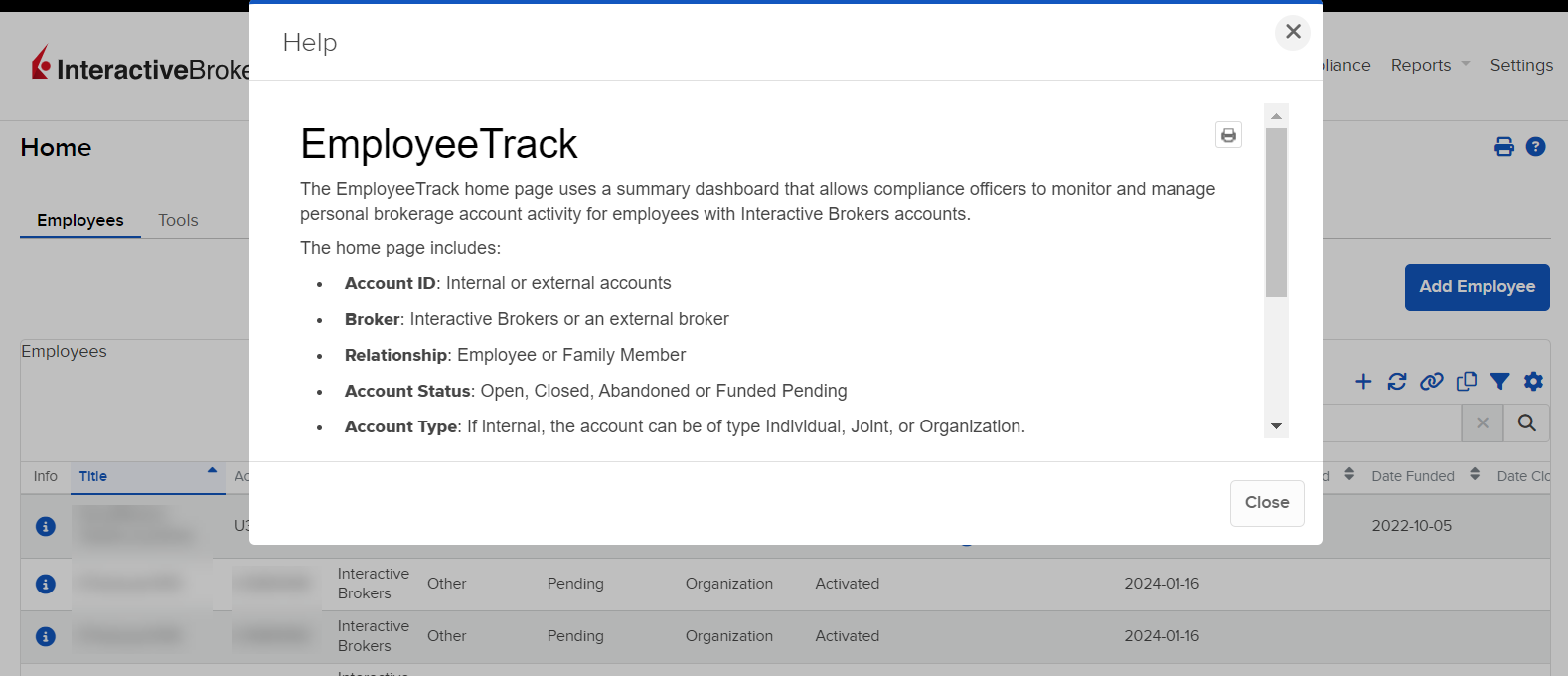Refresh the employees table
The height and width of the screenshot is (676, 1568).
coord(1397,382)
